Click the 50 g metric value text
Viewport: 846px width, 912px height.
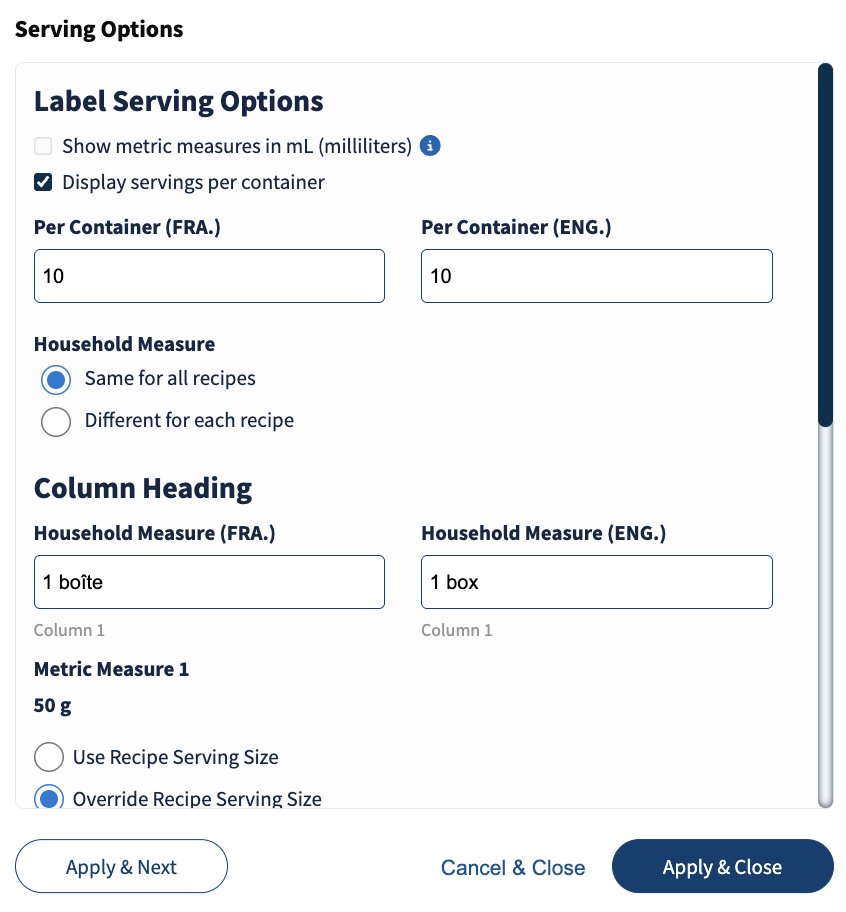[x=53, y=706]
